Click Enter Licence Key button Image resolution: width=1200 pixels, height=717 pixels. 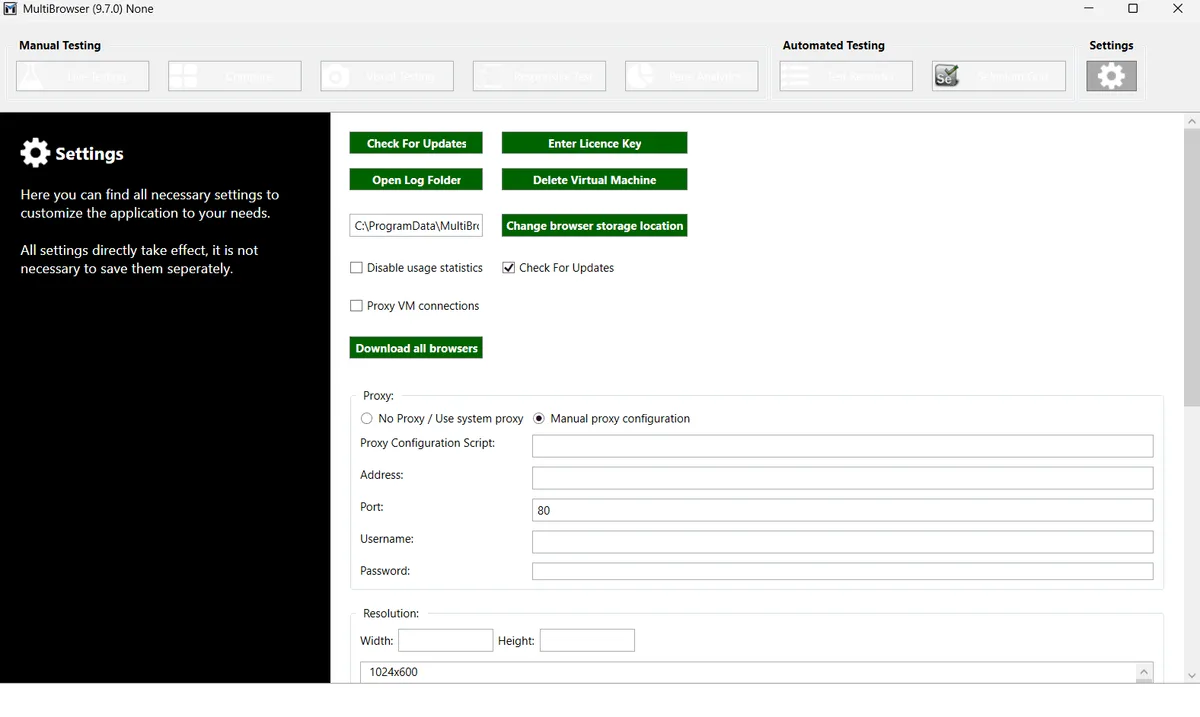[594, 143]
